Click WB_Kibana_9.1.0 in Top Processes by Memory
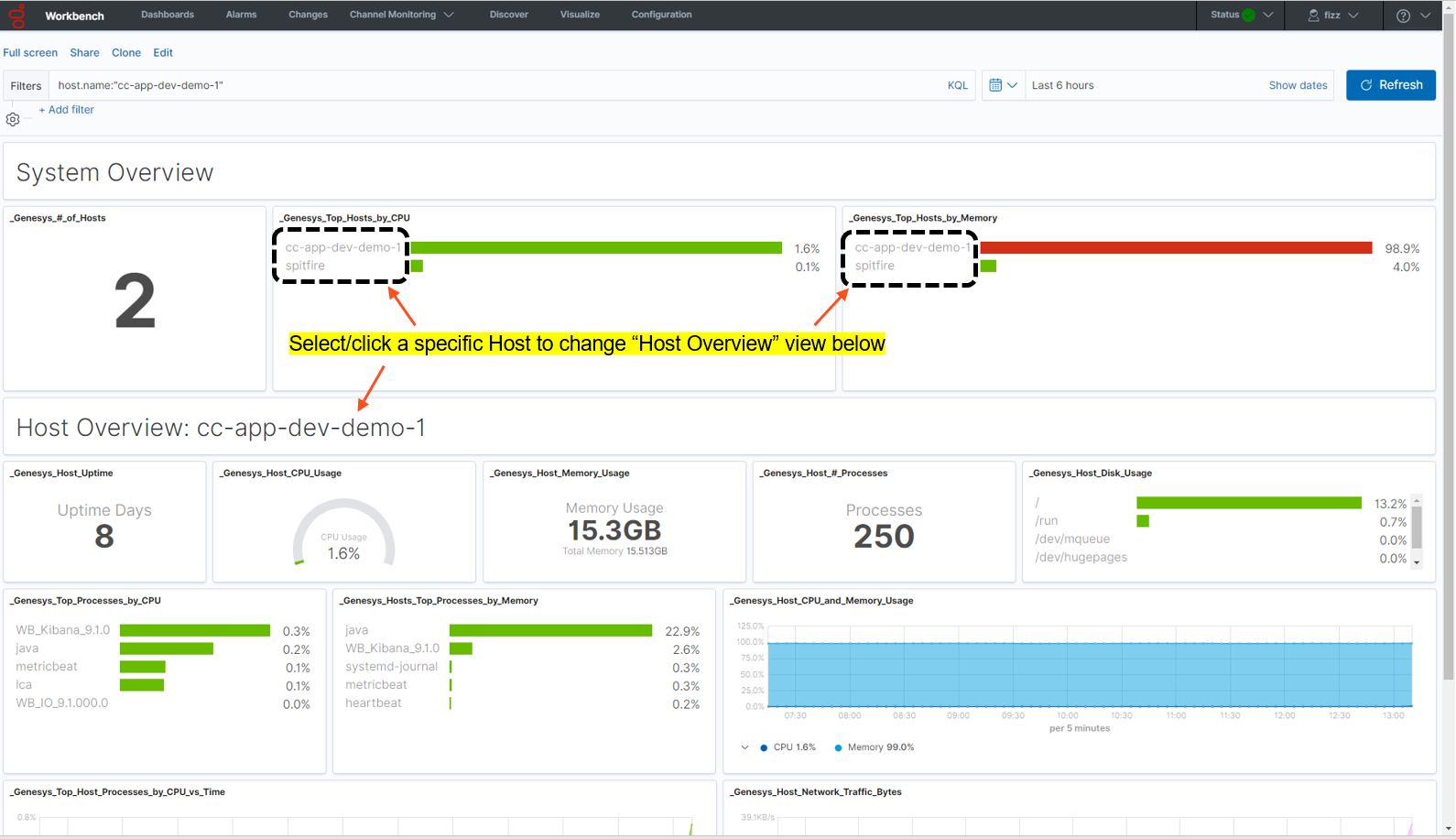The height and width of the screenshot is (839, 1456). 392,648
